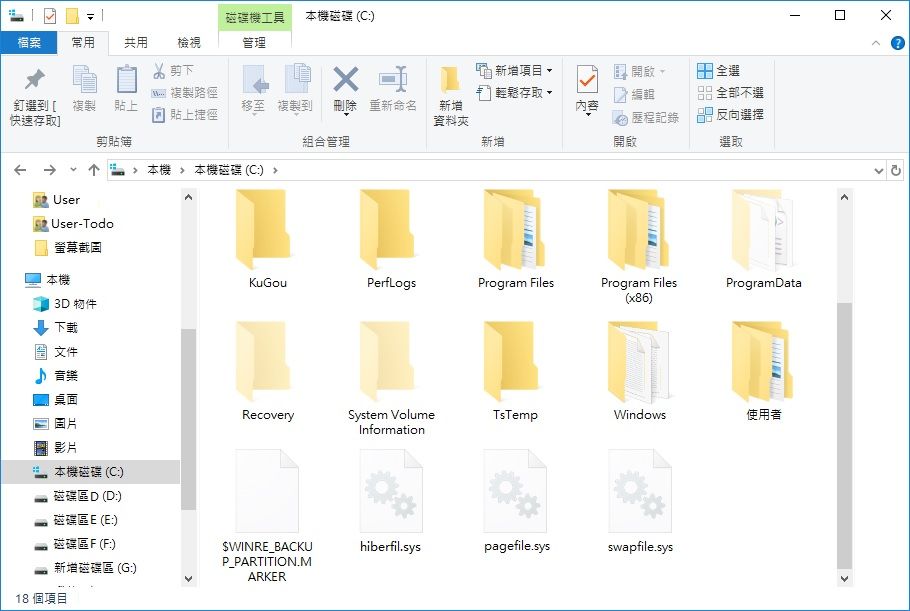Image resolution: width=910 pixels, height=611 pixels.
Task: Click the Pin to Quick access icon
Action: coord(35,79)
